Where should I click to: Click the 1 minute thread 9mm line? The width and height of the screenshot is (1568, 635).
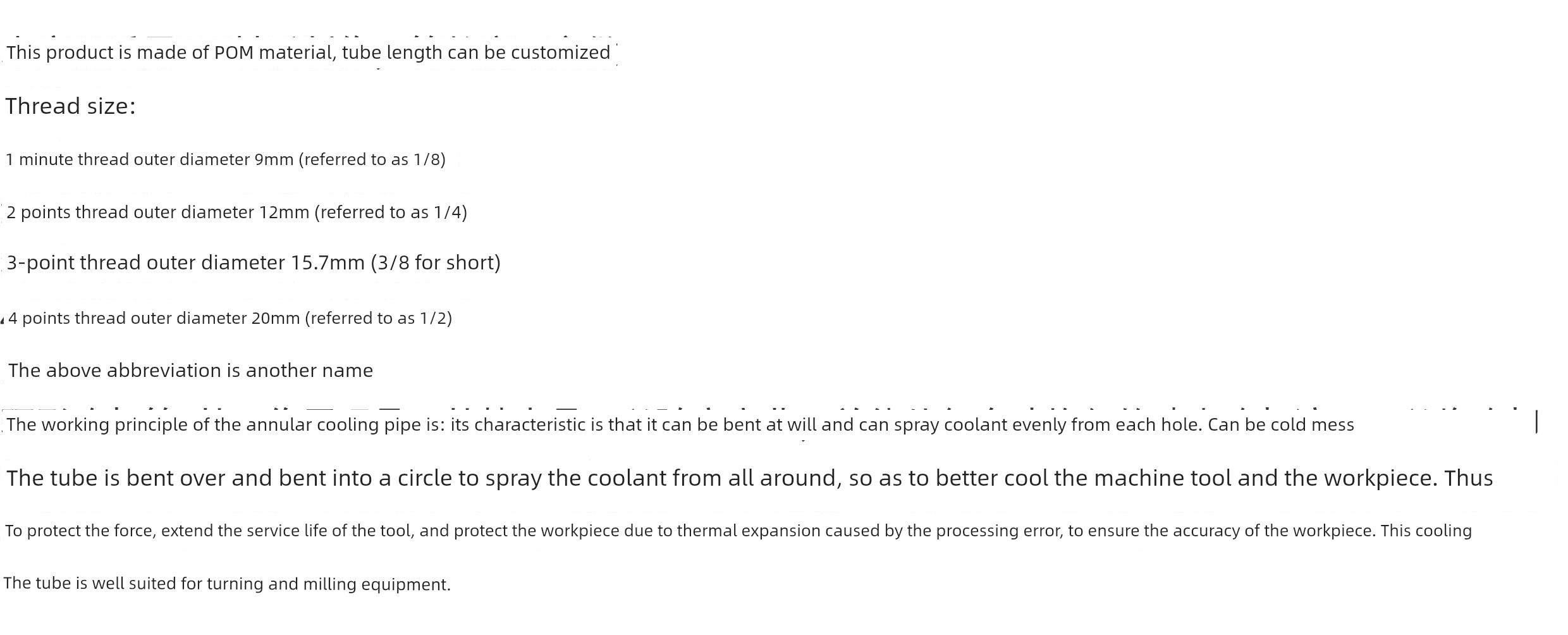coord(226,159)
